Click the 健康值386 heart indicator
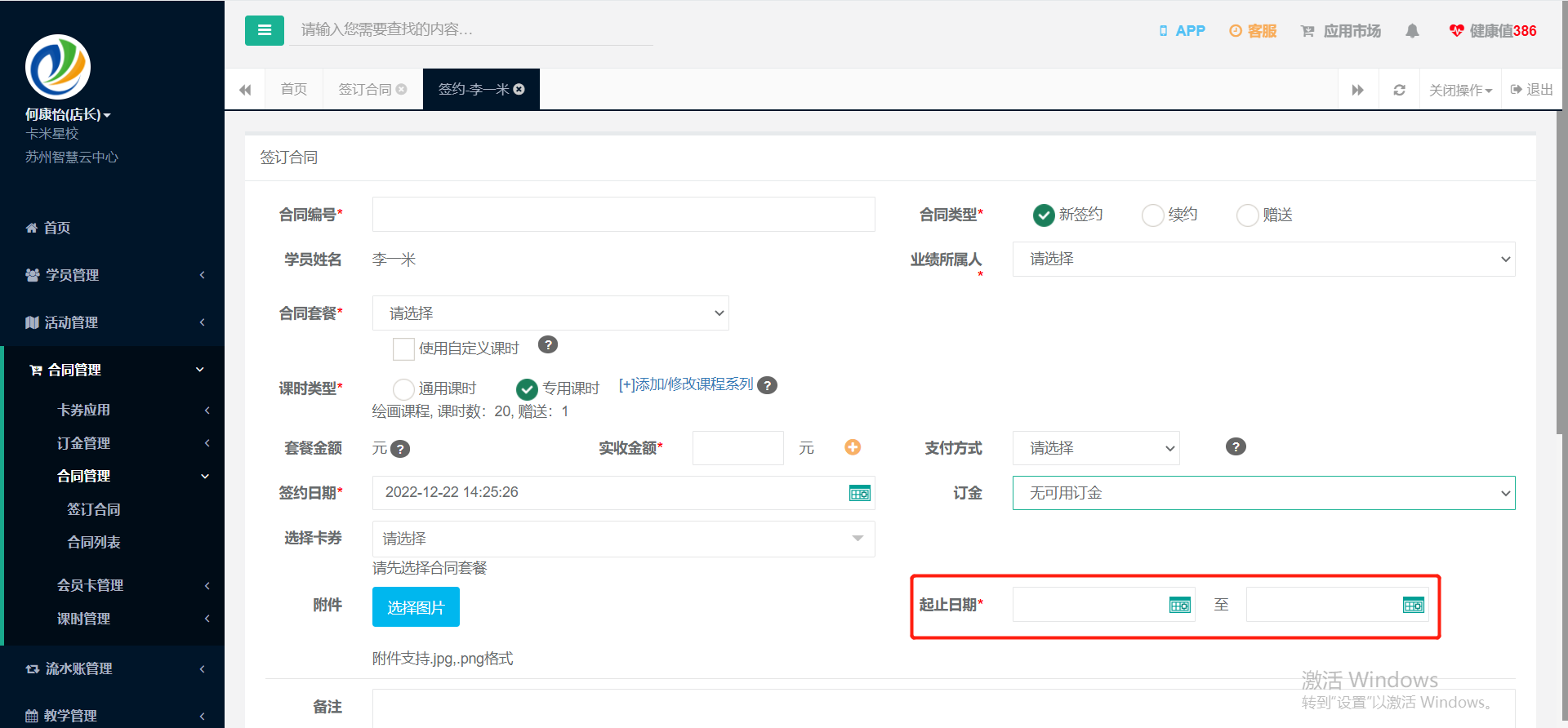 click(x=1493, y=31)
